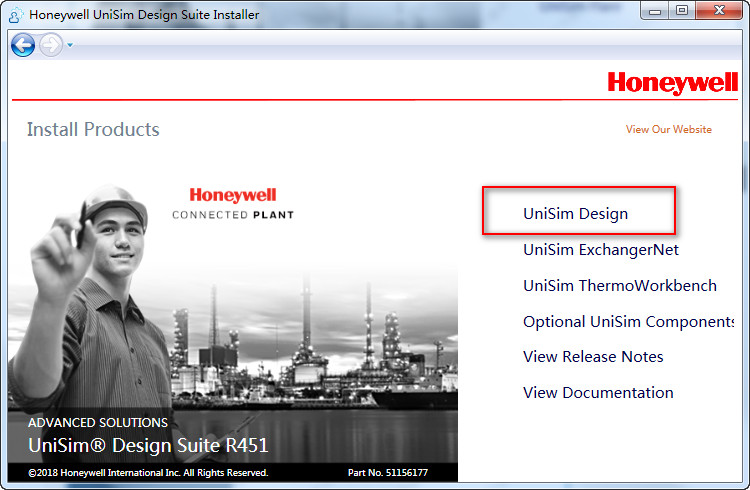Click the Forward navigation arrow
The width and height of the screenshot is (750, 490).
50,45
